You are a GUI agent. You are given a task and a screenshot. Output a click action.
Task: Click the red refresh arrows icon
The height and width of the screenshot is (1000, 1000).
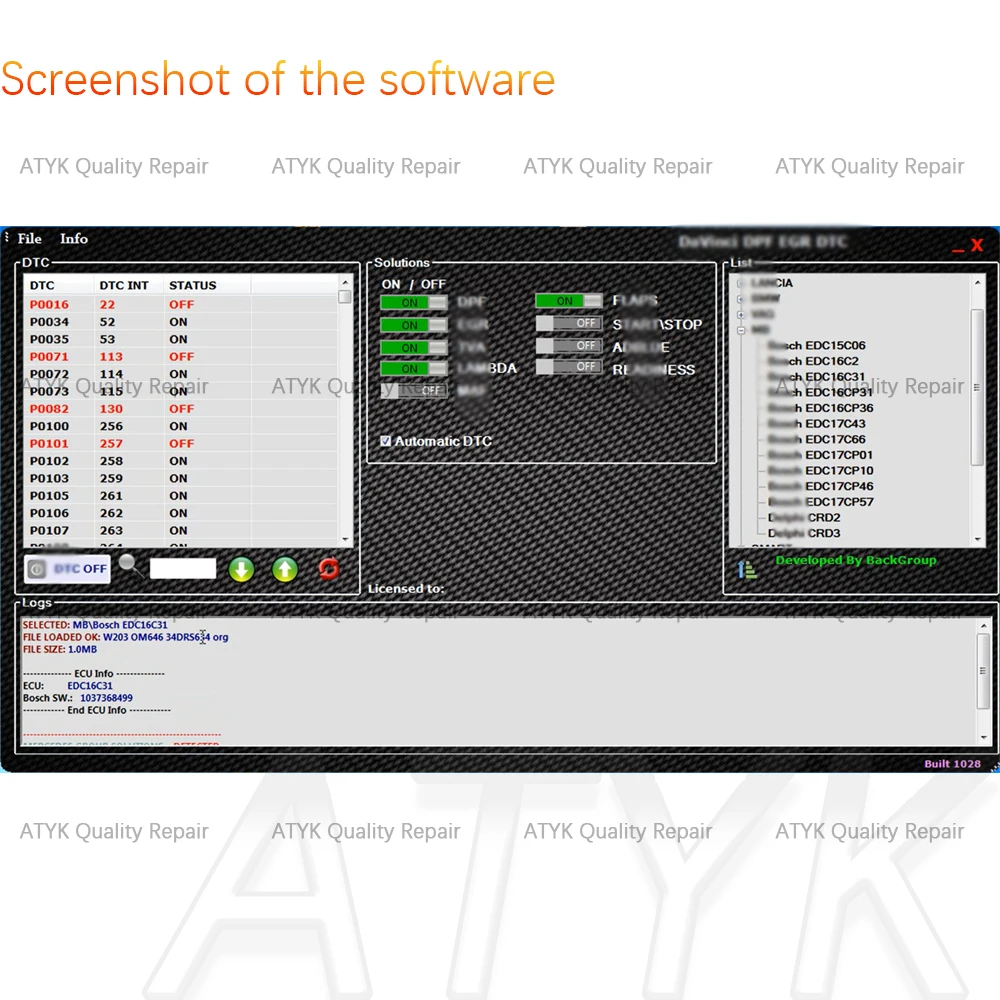click(x=329, y=568)
